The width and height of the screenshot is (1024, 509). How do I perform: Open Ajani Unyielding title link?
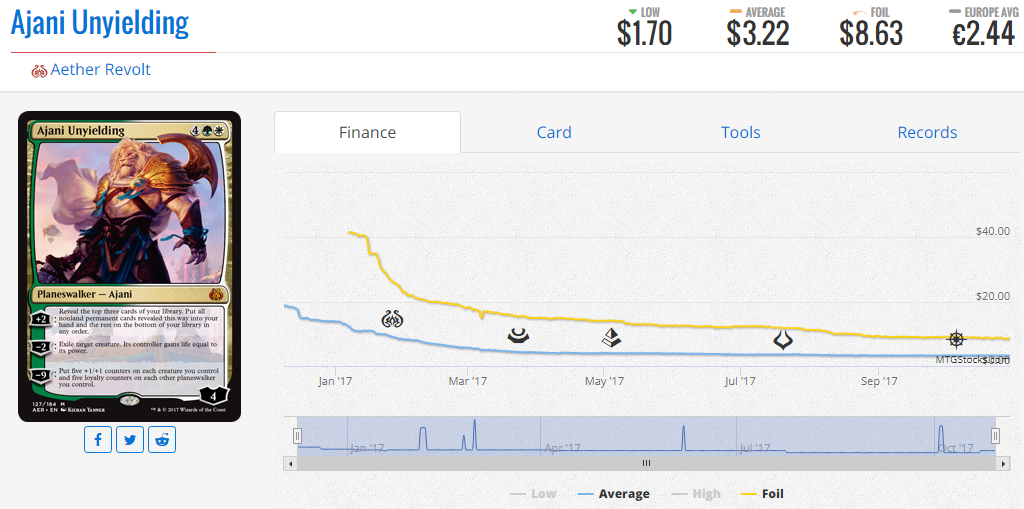[100, 23]
